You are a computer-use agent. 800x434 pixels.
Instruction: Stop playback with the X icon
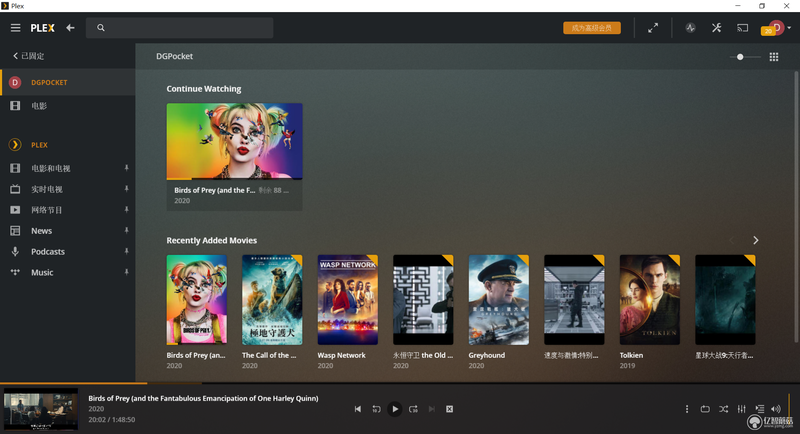449,409
